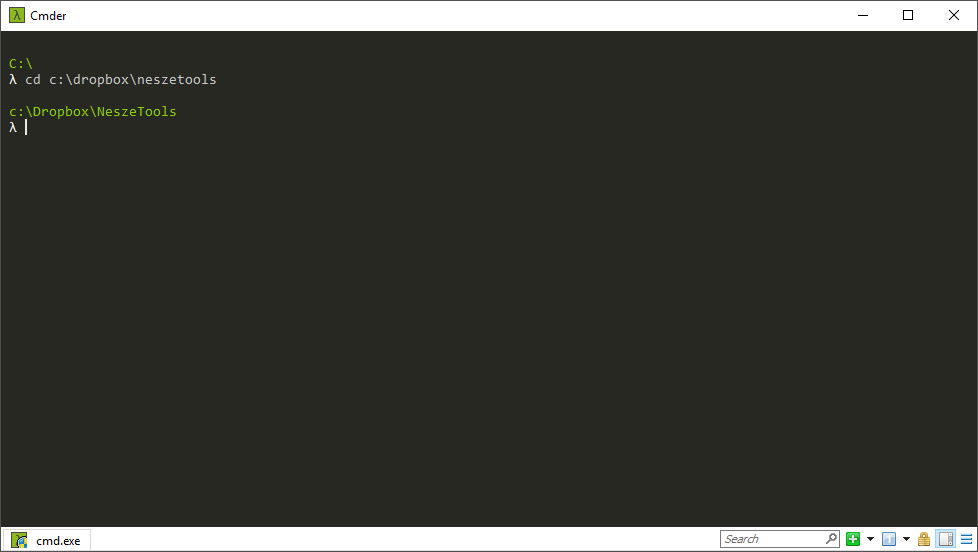Click the active console number icon

click(889, 539)
